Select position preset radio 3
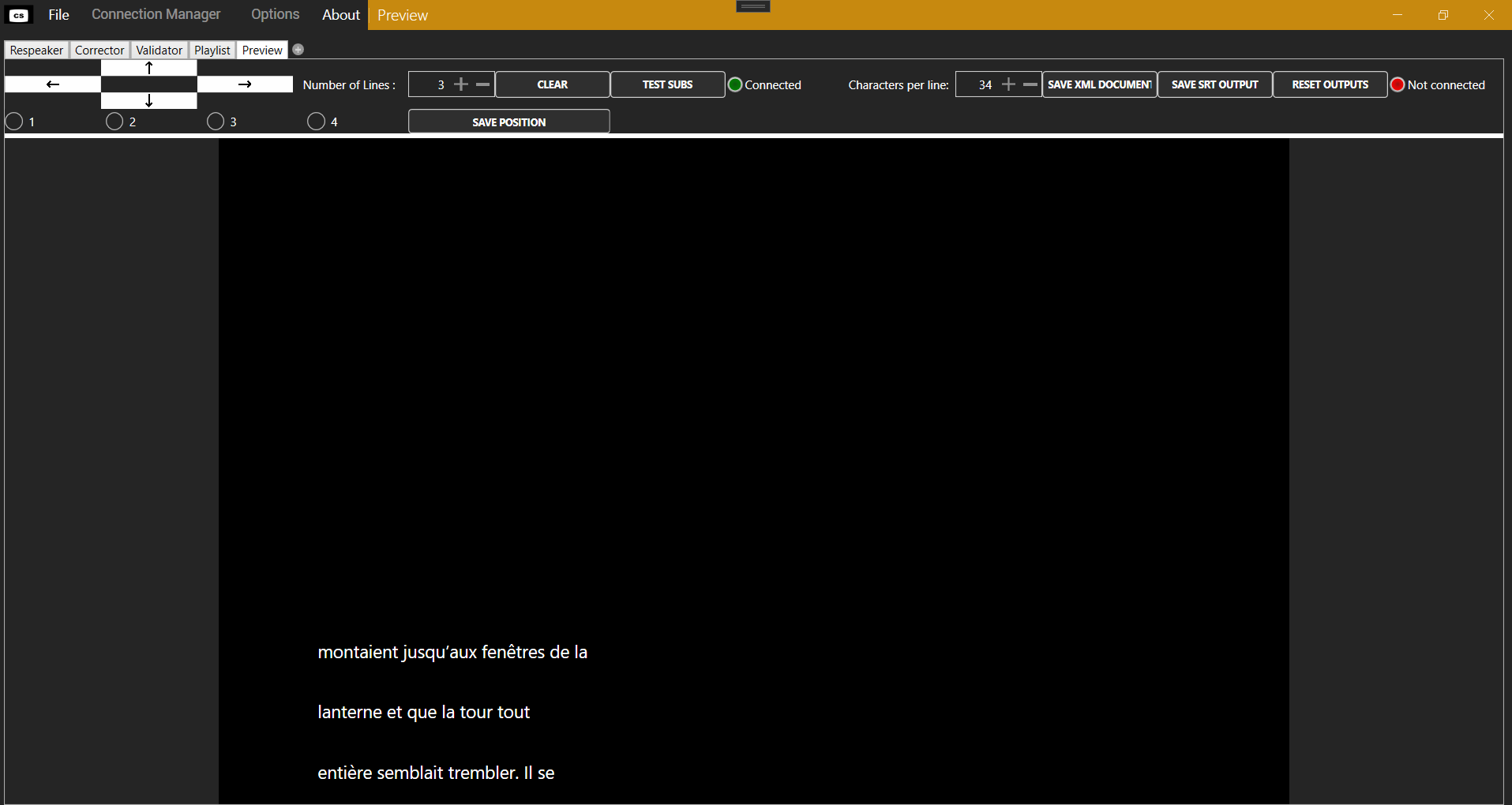The image size is (1512, 805). pos(216,122)
